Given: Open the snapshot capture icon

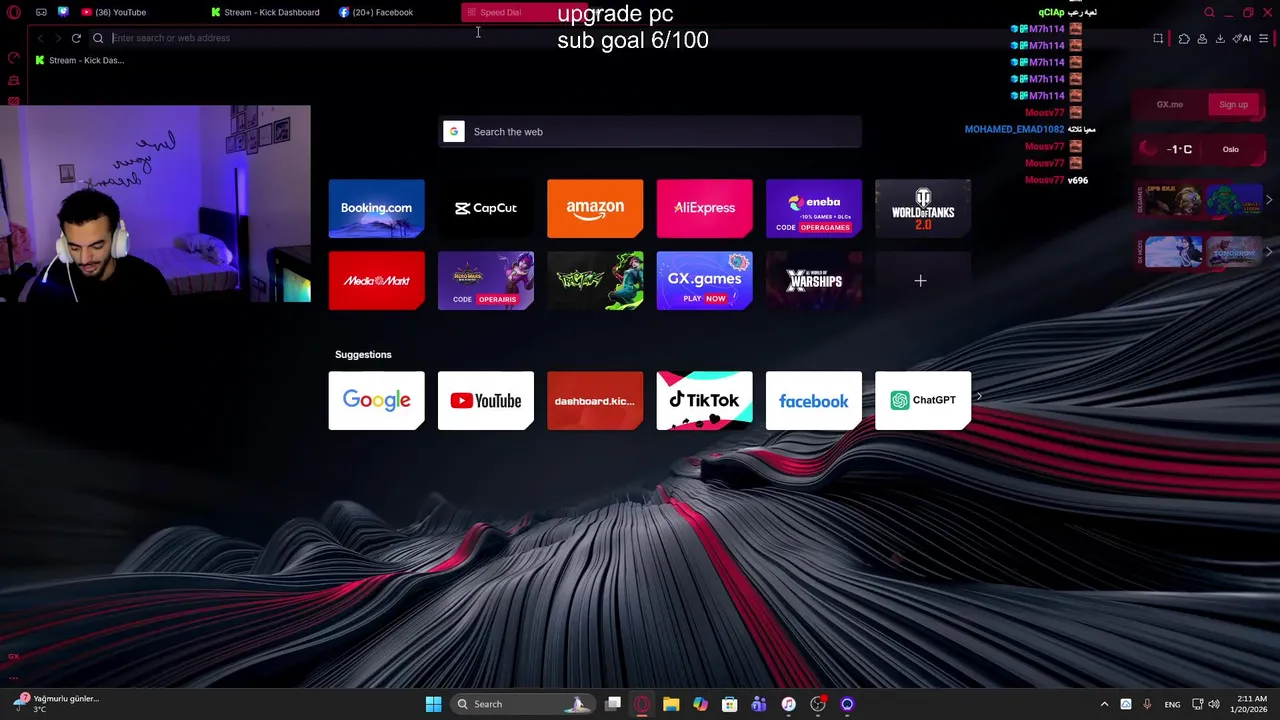Looking at the screenshot, I should (x=1158, y=38).
